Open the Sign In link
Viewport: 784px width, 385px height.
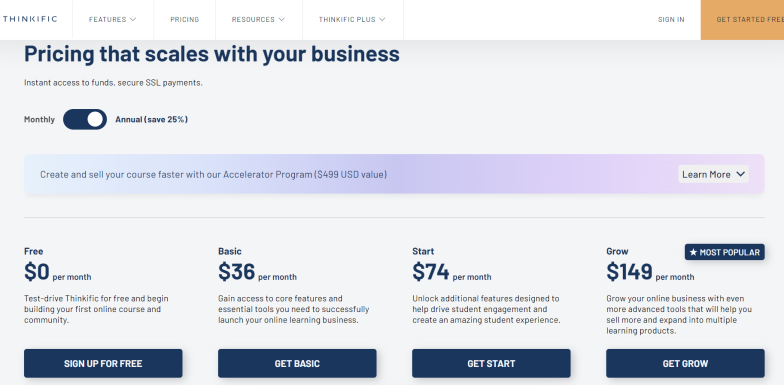[x=671, y=20]
